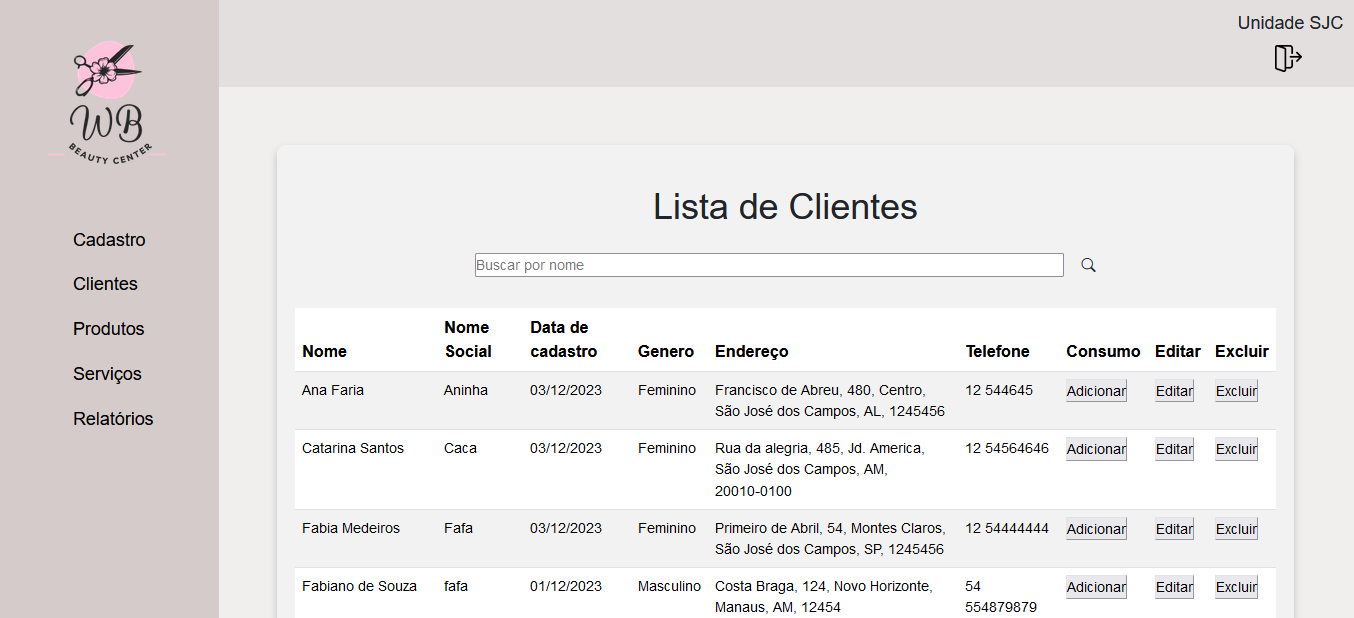This screenshot has height=618, width=1354.
Task: Click the Lista de Clientes heading
Action: click(785, 207)
